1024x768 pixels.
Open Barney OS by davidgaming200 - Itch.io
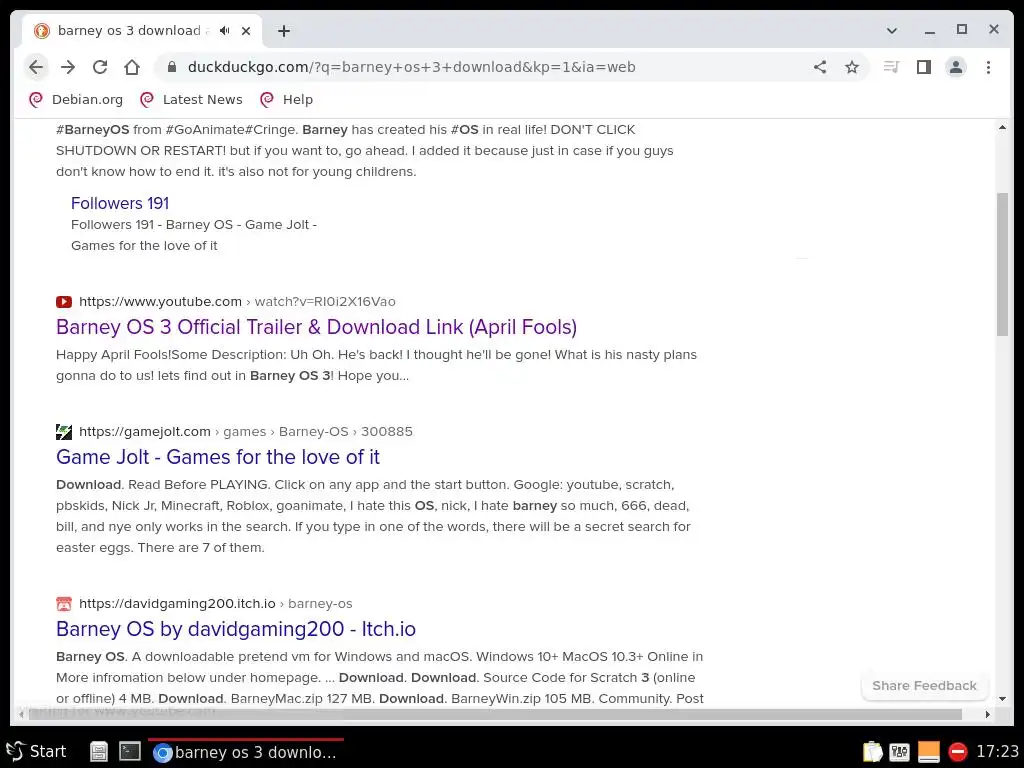tap(236, 628)
